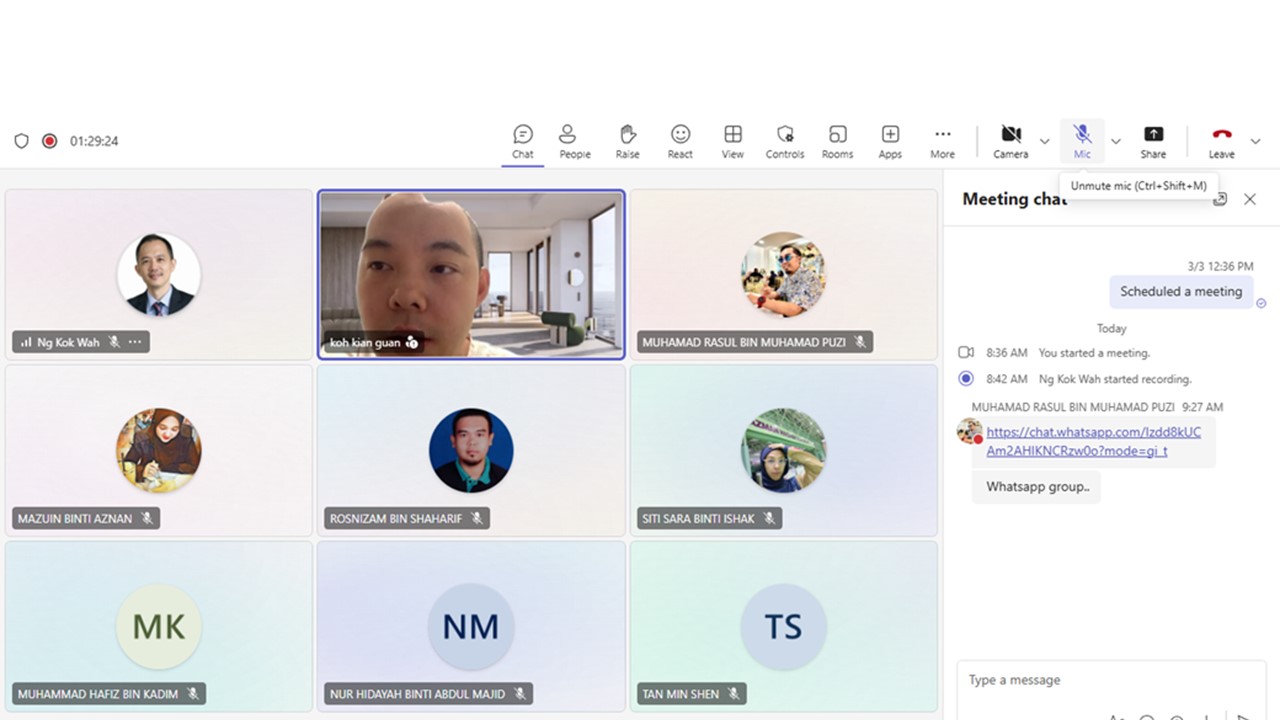Open the React emoji picker
Screen dimensions: 1280x720
click(680, 141)
